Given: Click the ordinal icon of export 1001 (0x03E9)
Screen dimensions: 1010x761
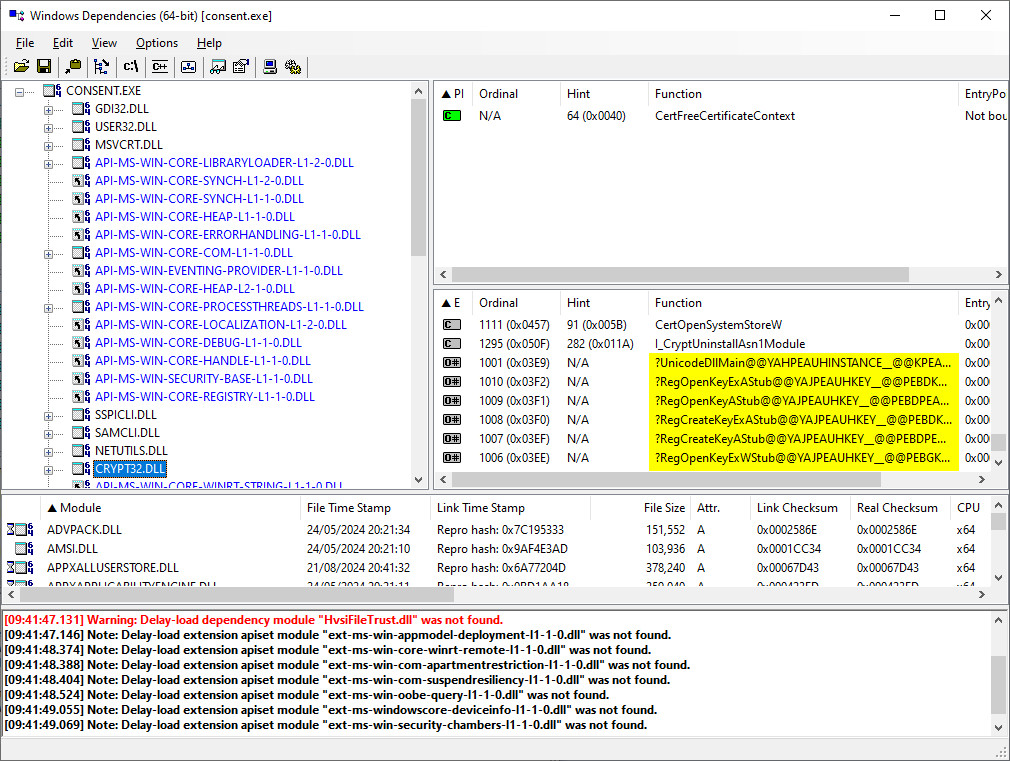Looking at the screenshot, I should coord(452,363).
